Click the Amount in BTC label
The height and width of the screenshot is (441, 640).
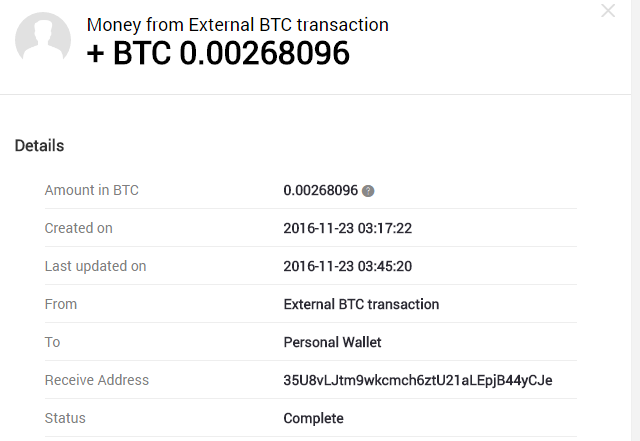coord(91,190)
